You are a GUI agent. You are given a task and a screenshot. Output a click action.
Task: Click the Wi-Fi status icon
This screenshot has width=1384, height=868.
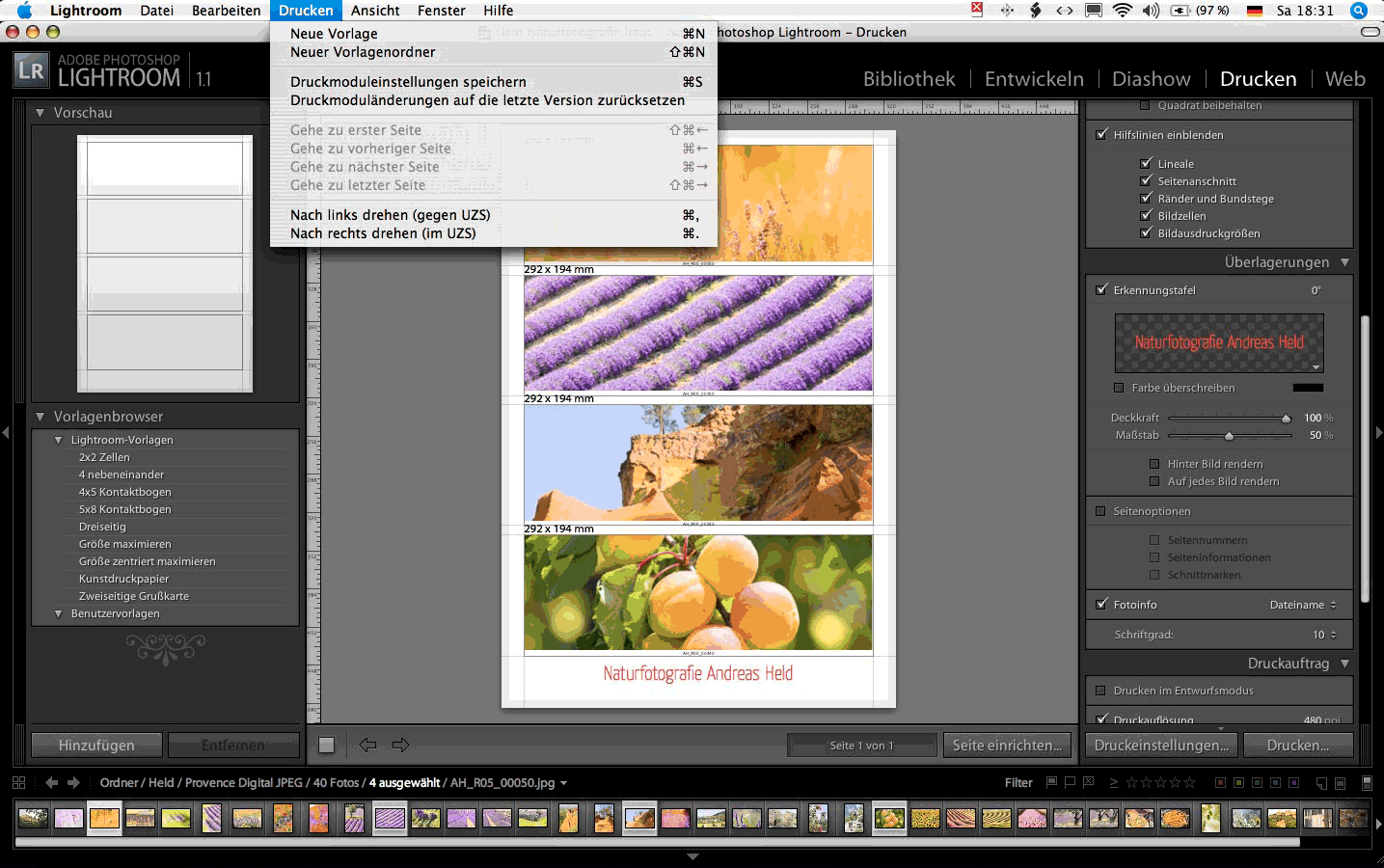click(x=1122, y=11)
